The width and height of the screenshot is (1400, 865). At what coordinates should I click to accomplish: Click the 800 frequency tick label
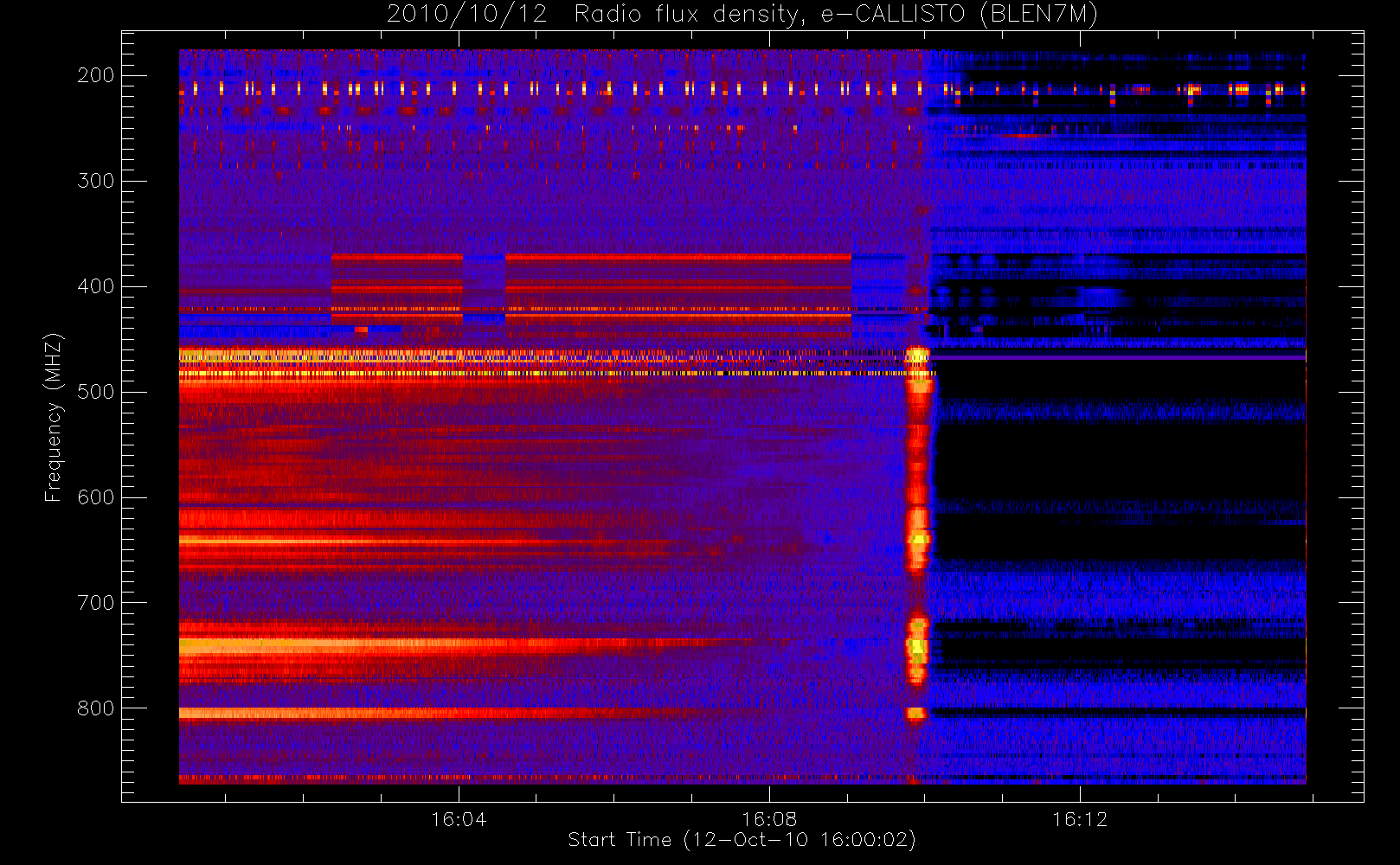click(x=95, y=708)
